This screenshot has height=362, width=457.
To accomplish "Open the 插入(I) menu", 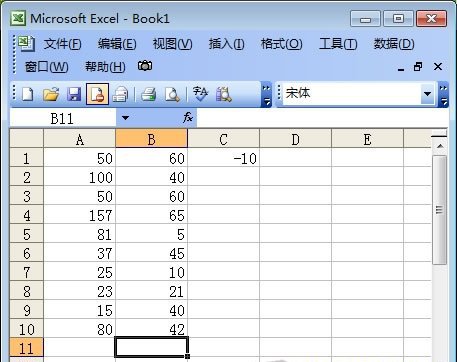I will [x=226, y=44].
